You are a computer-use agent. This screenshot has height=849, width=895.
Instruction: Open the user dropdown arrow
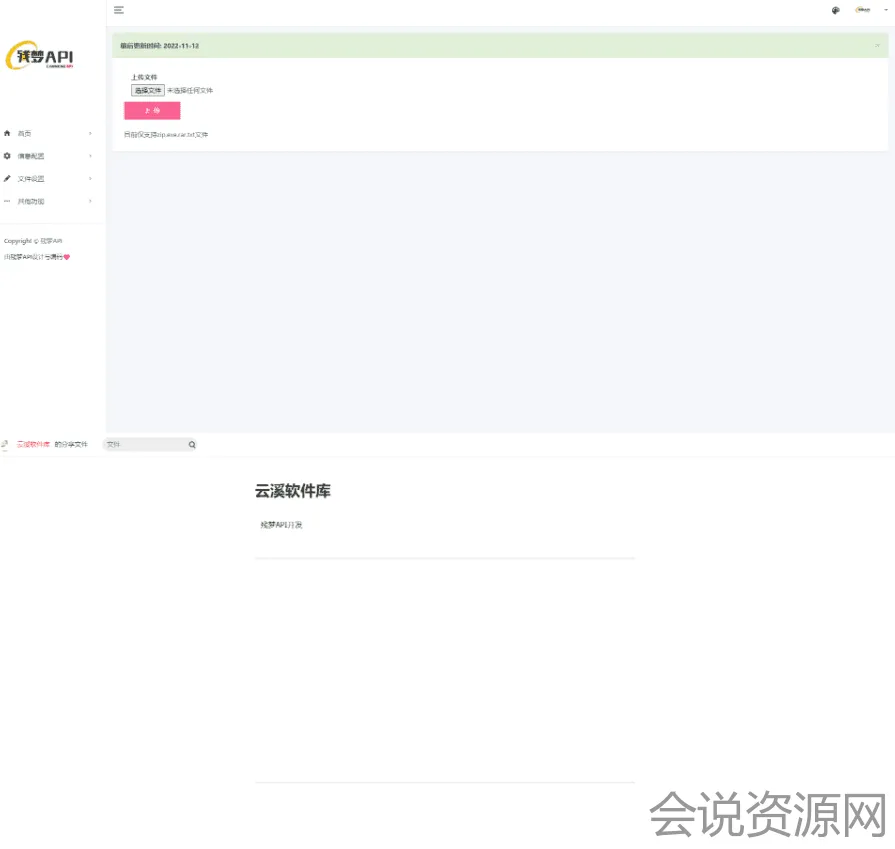pyautogui.click(x=885, y=10)
